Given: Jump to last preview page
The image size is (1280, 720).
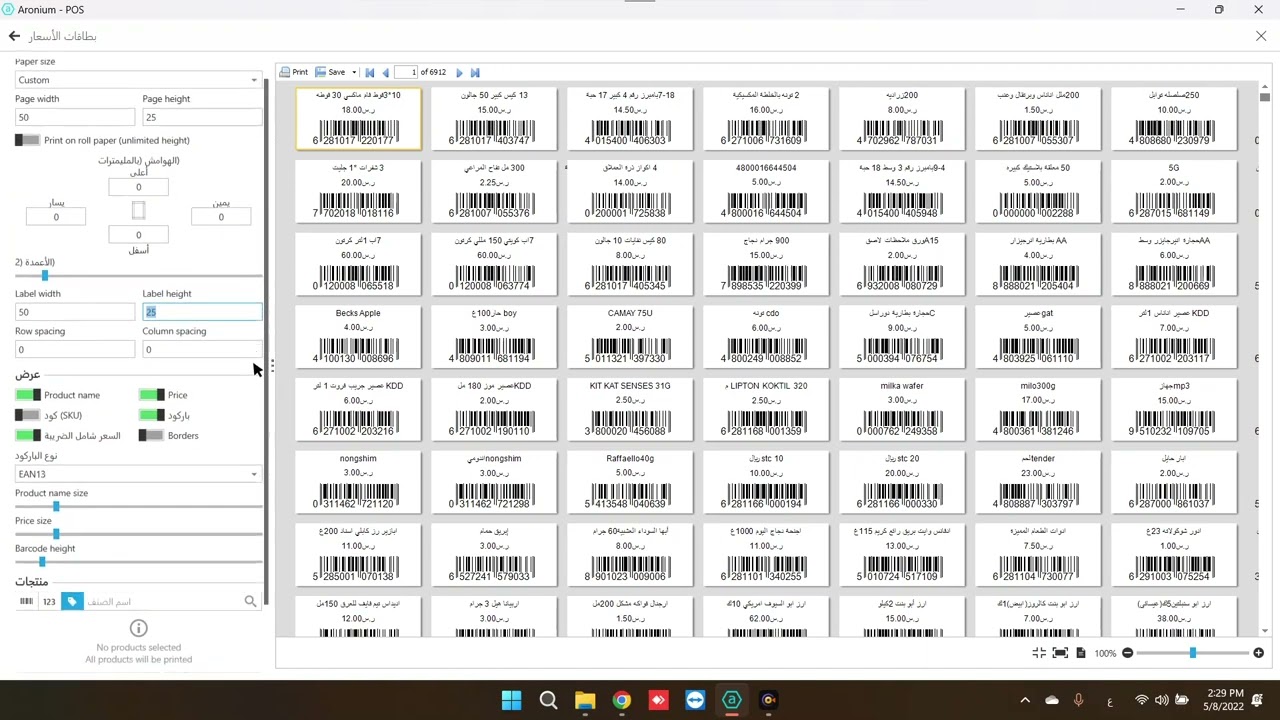Looking at the screenshot, I should pyautogui.click(x=475, y=72).
